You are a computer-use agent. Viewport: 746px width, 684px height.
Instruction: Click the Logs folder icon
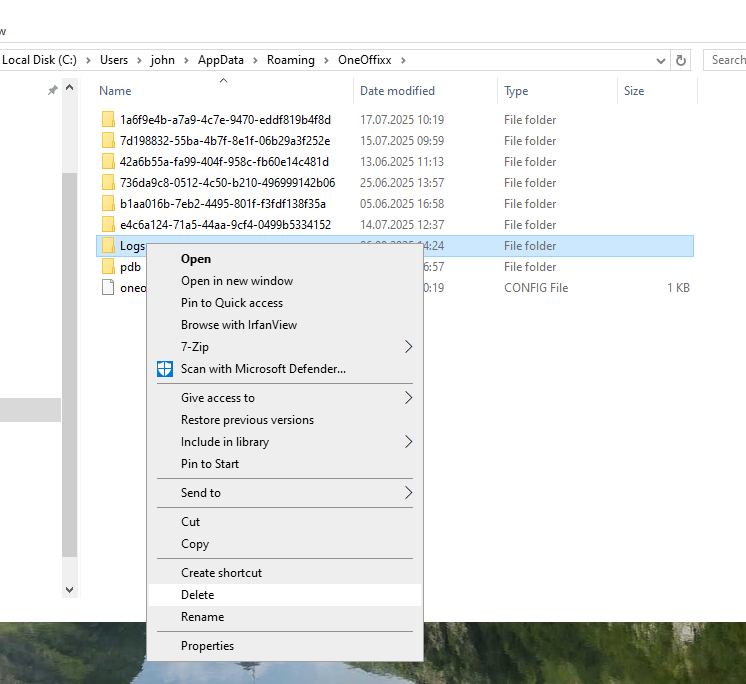pos(108,245)
